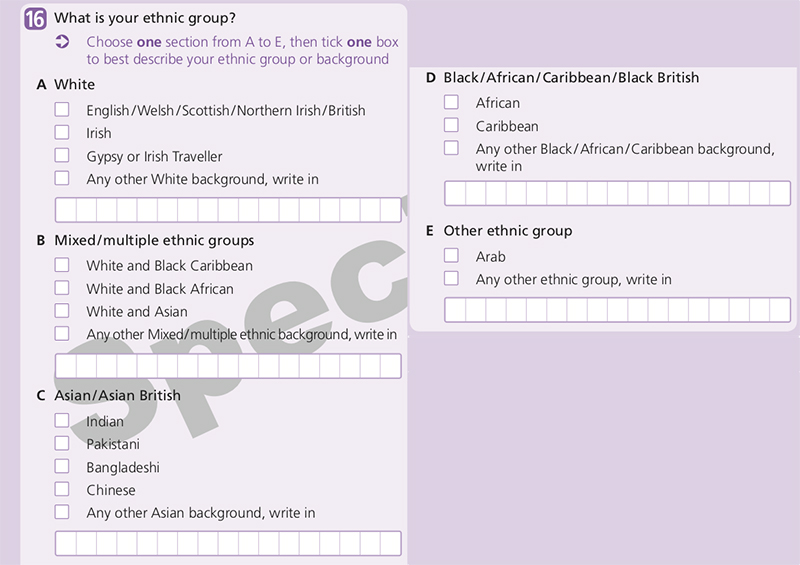Click the Mixed ethnic background write-in field

point(228,366)
